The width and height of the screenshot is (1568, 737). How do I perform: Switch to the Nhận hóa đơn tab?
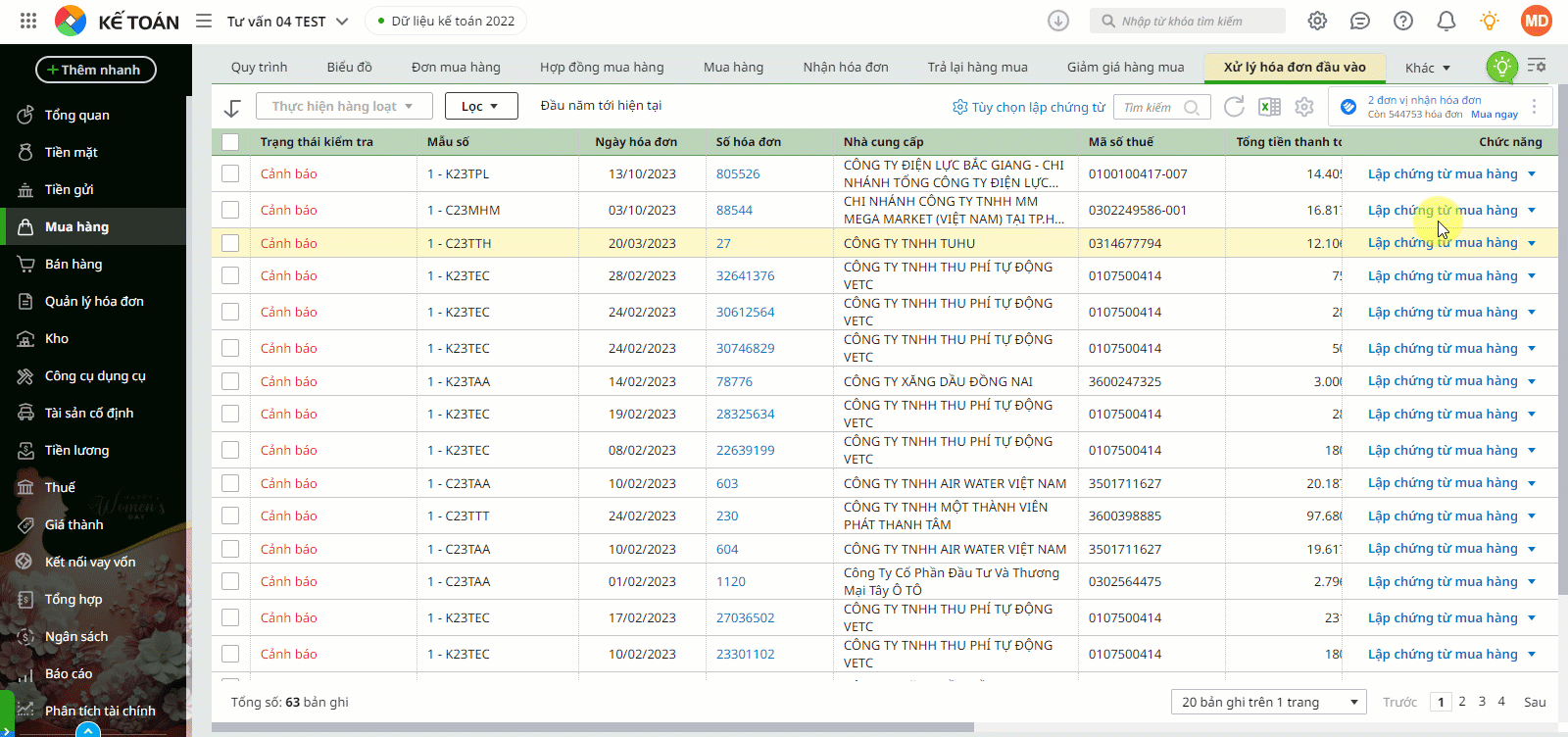(846, 67)
